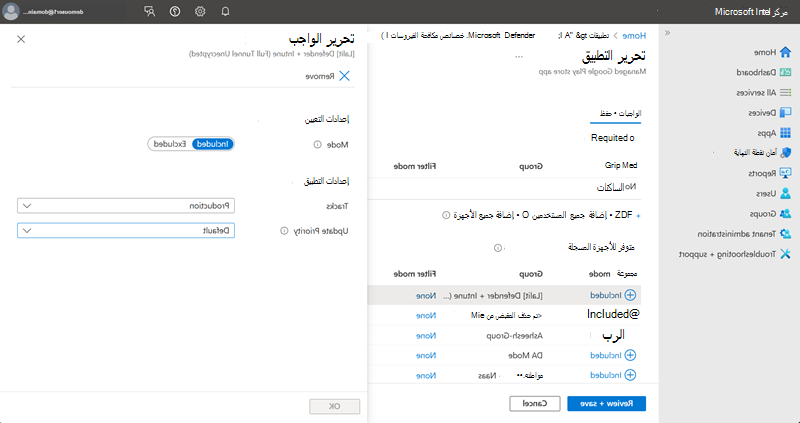Open the account avatar menu

(11, 11)
